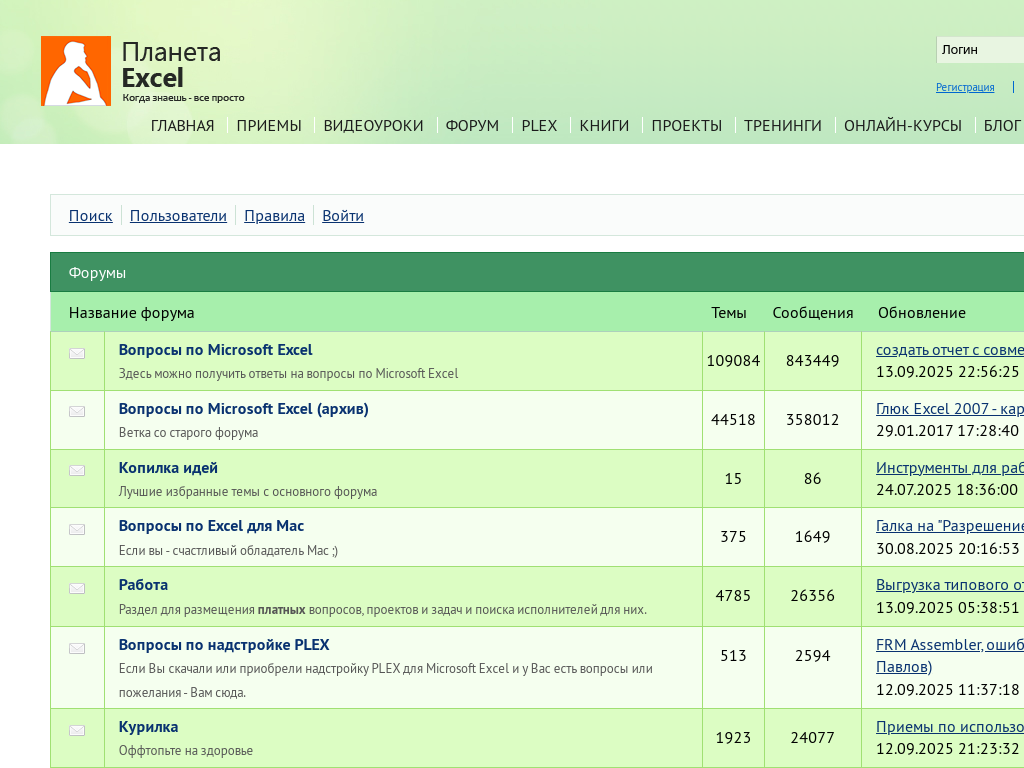
Task: Click envelope icon for надстройке PLEX forum
Action: click(77, 648)
